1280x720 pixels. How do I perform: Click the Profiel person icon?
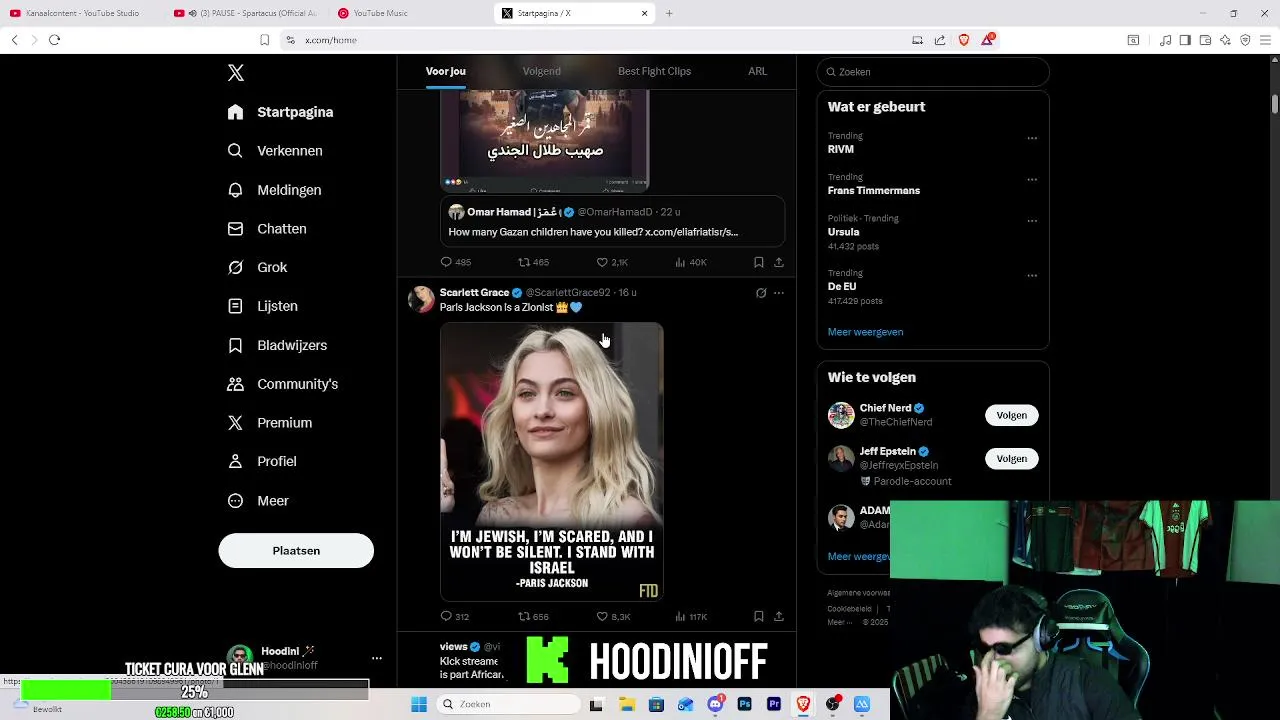[x=235, y=462]
